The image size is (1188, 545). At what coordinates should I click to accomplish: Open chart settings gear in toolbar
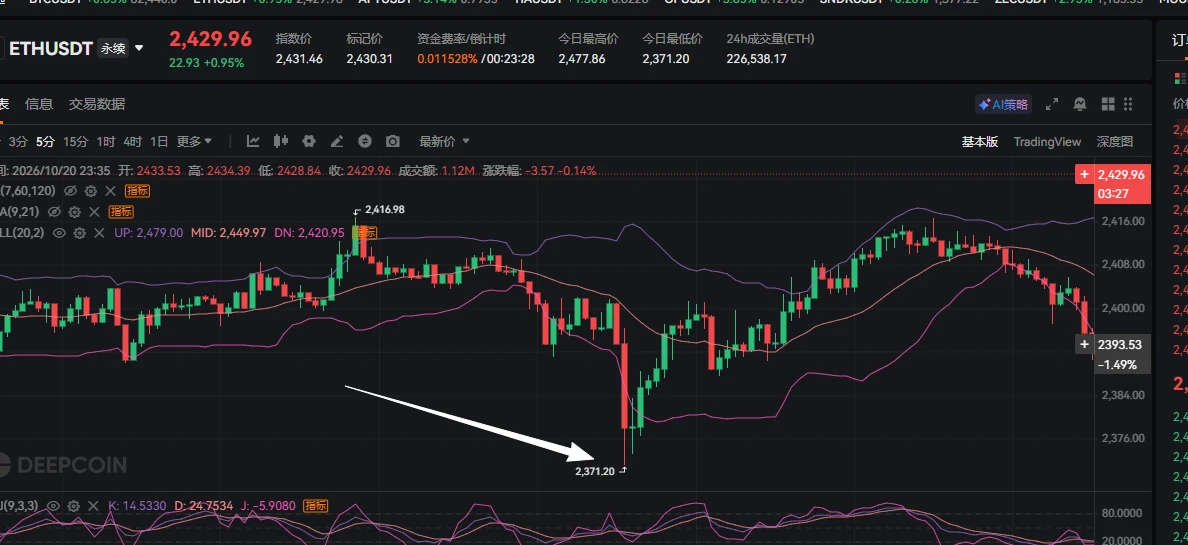(308, 141)
